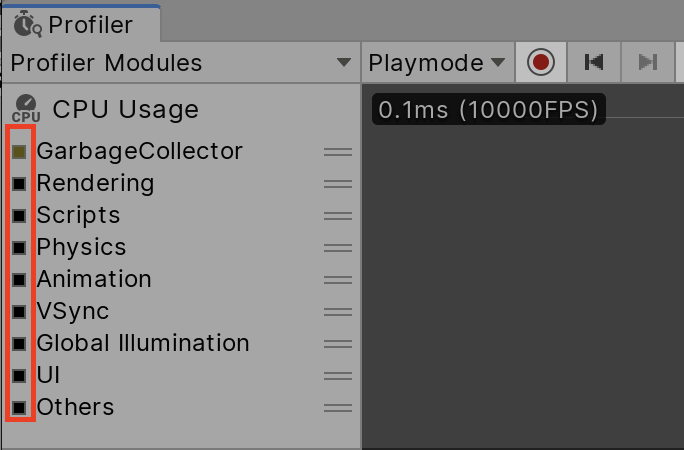Screen dimensions: 684x450
Task: Open the Profiler Modules dropdown
Action: (x=180, y=63)
